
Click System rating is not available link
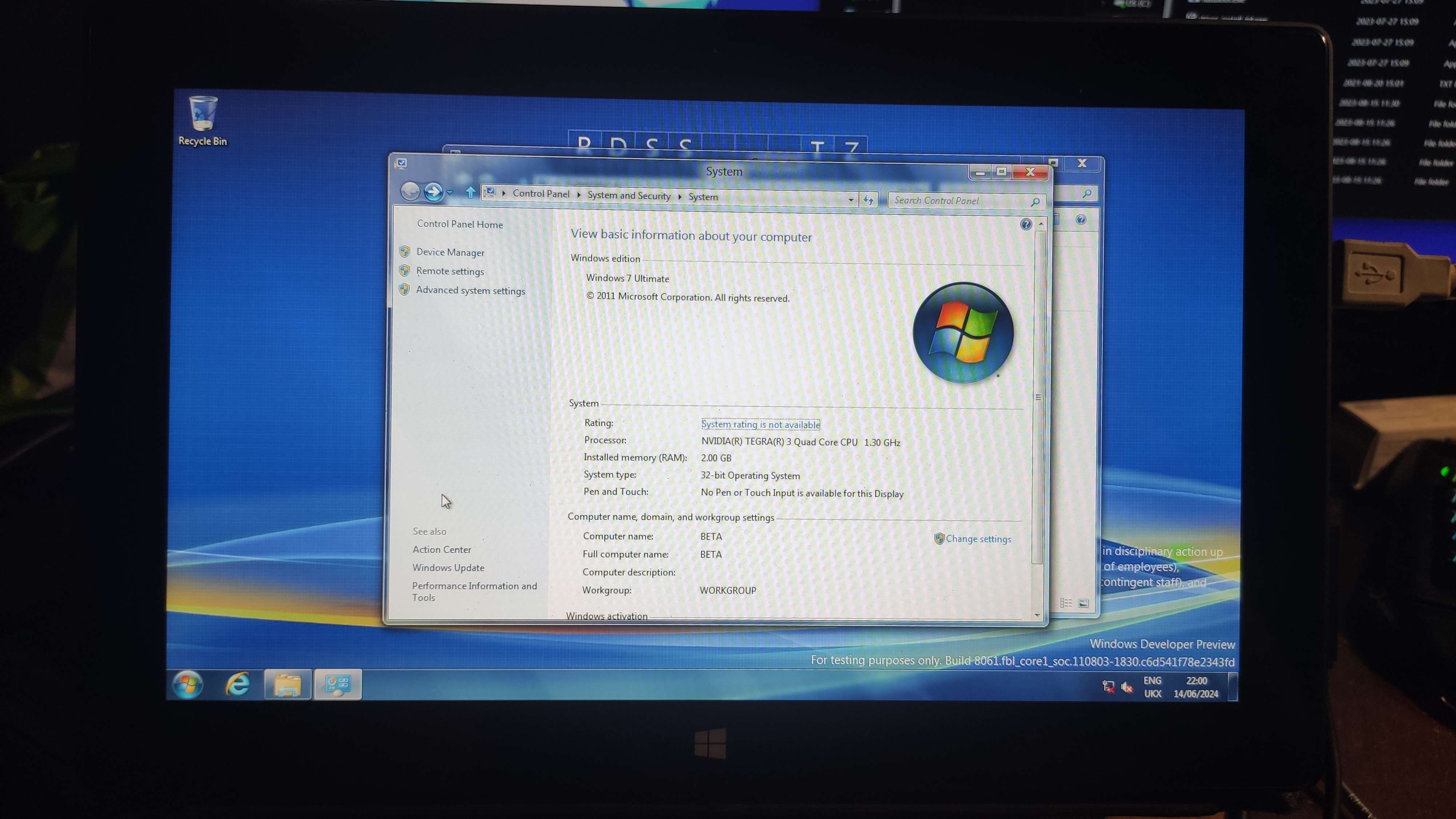click(x=760, y=424)
